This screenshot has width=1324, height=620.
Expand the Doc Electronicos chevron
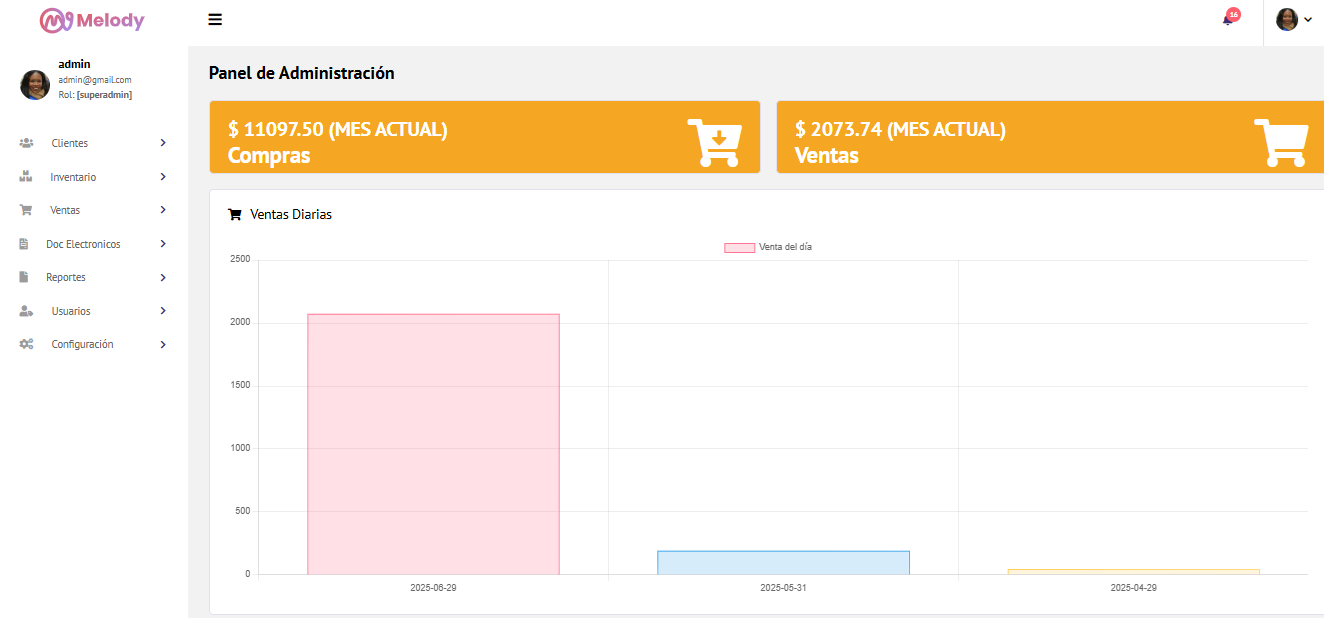pyautogui.click(x=163, y=244)
